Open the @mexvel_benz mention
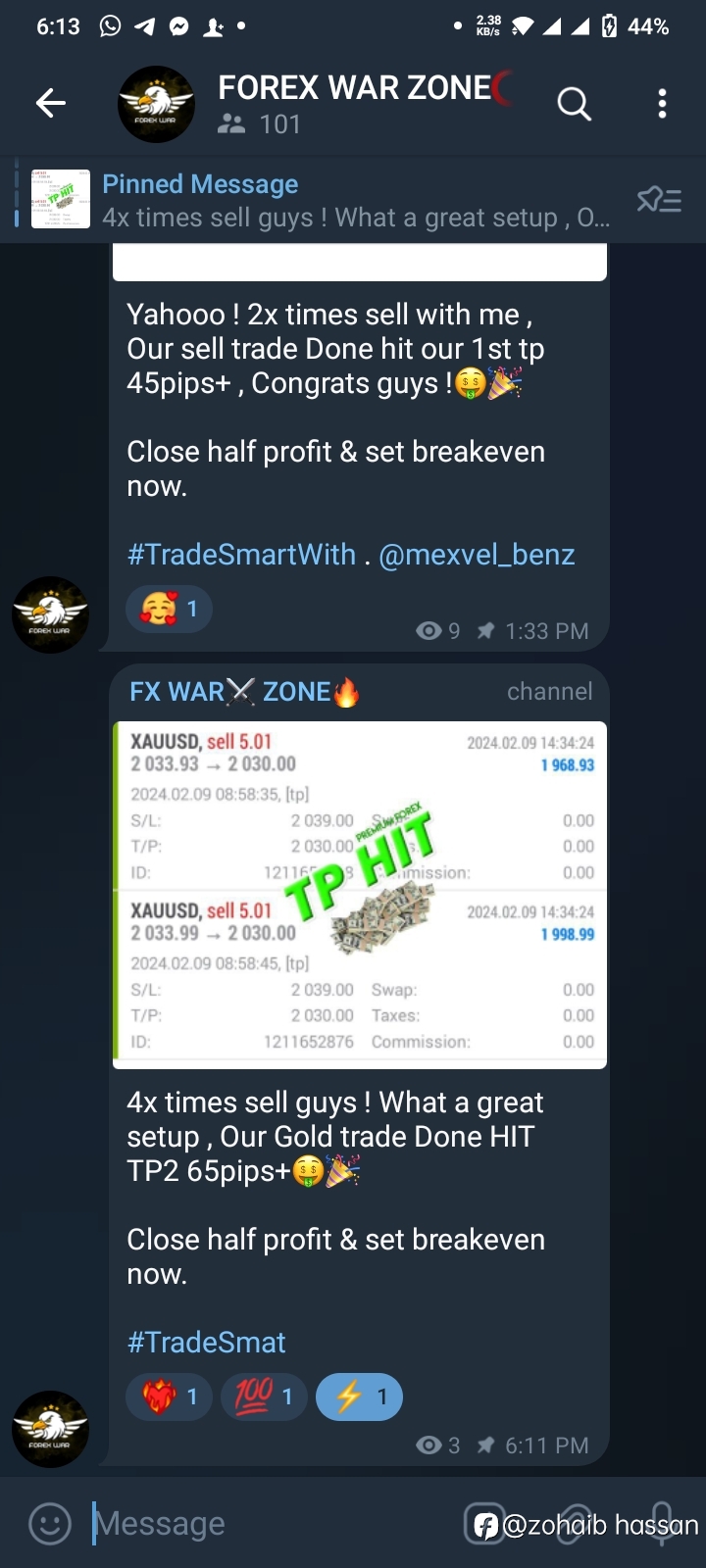706x1568 pixels. tap(477, 555)
